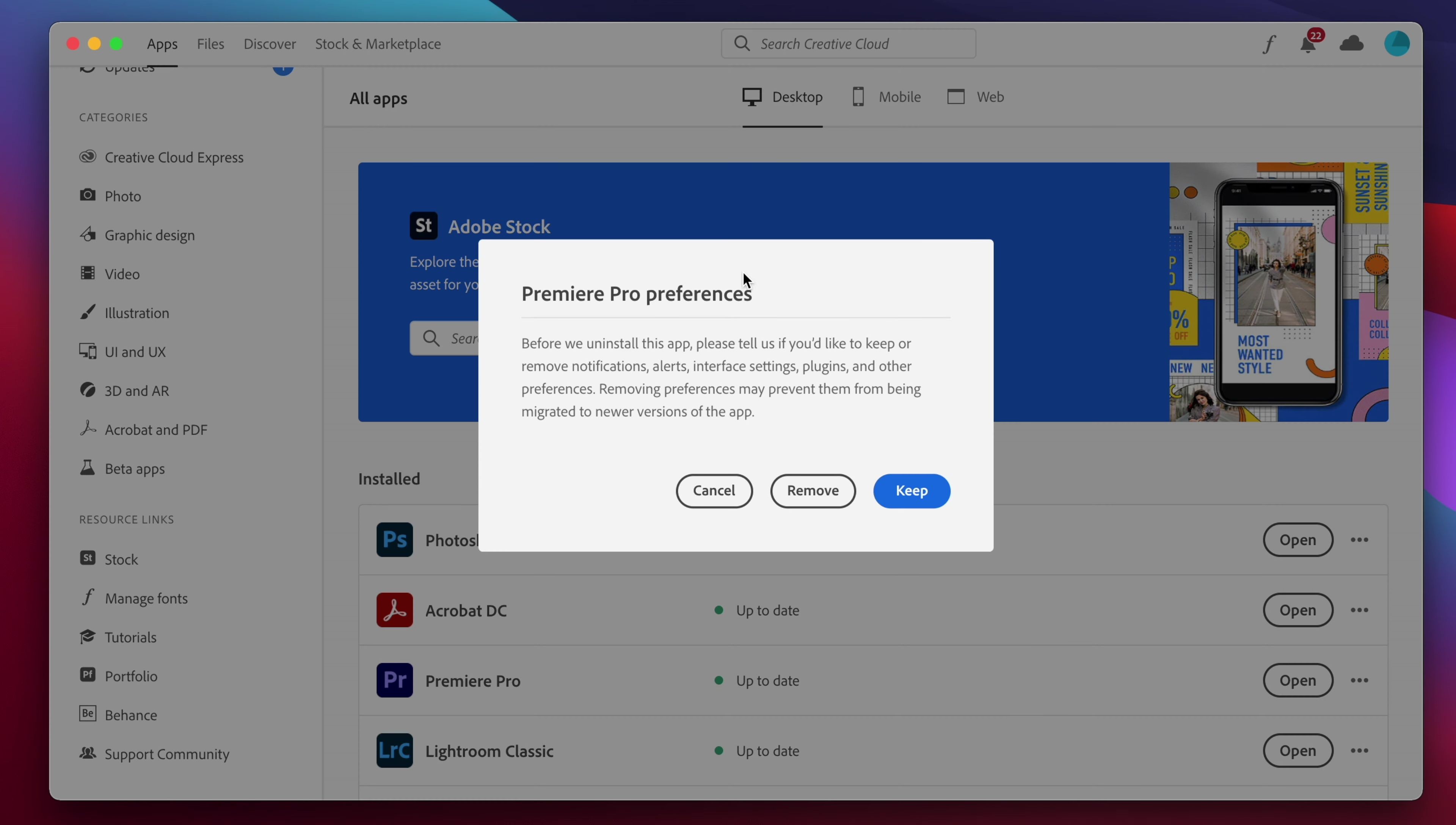This screenshot has height=825, width=1456.
Task: Open Acrobat and PDF category
Action: 143,430
